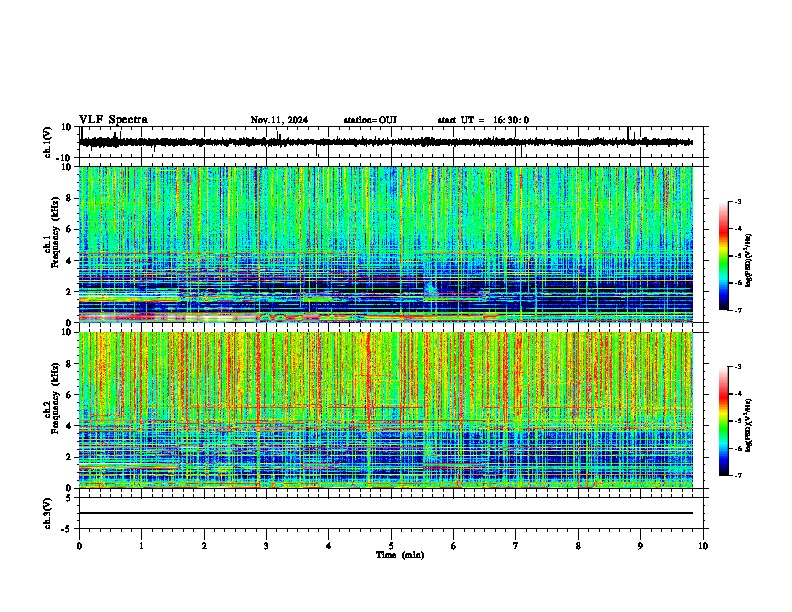Image resolution: width=792 pixels, height=612 pixels.
Task: Click the time axis tick label "9"
Action: pyautogui.click(x=640, y=546)
